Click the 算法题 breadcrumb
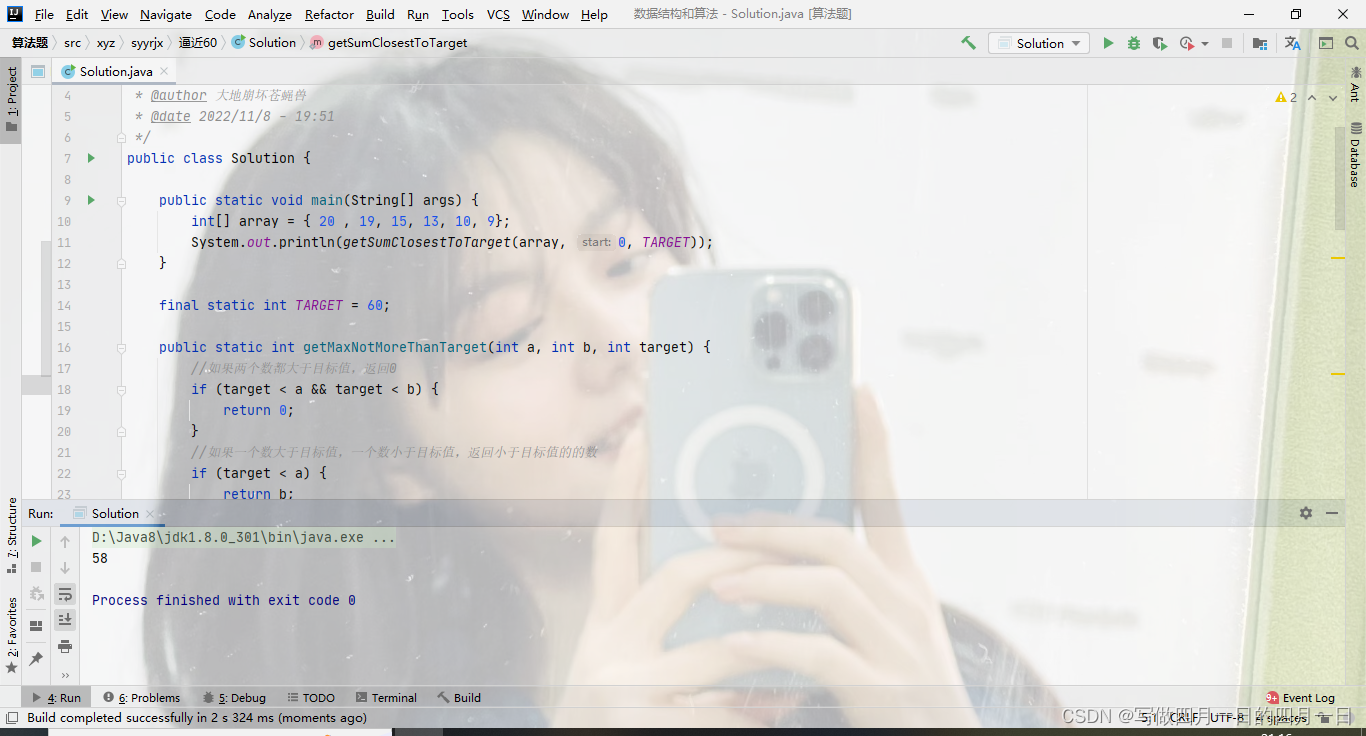Screen dimensions: 1366x736 (30, 43)
